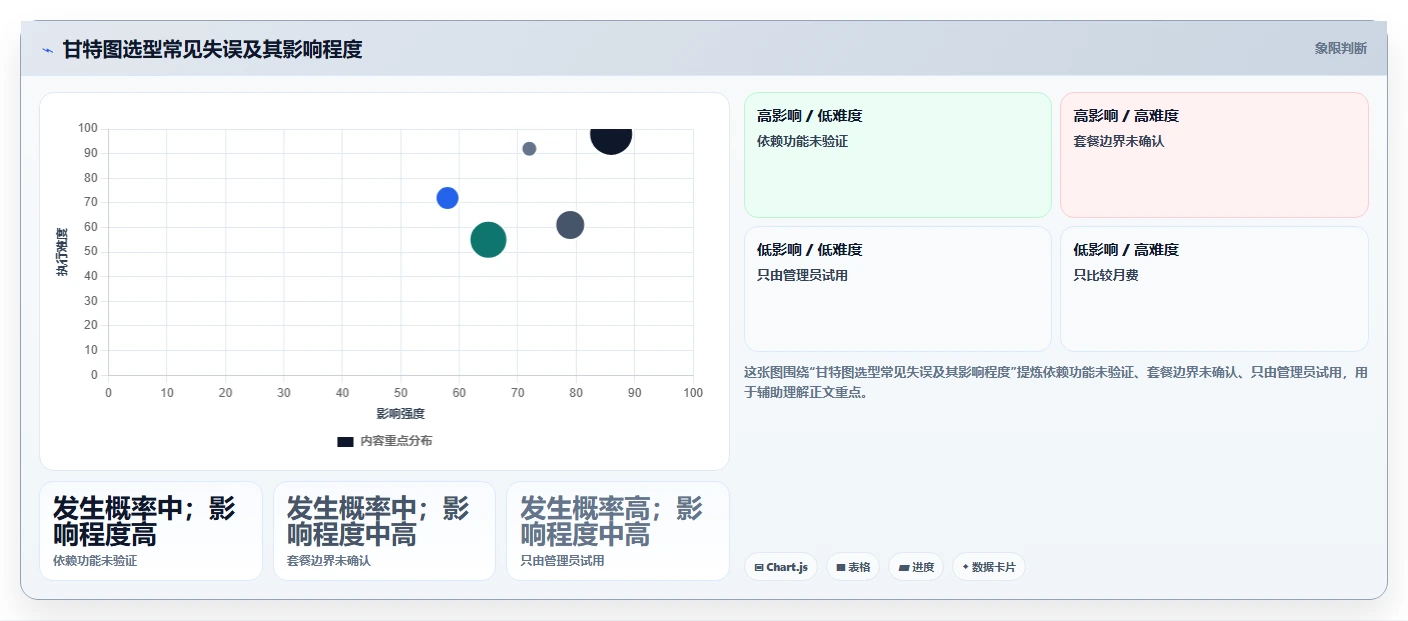Click the dark navy legend color box

(345, 441)
